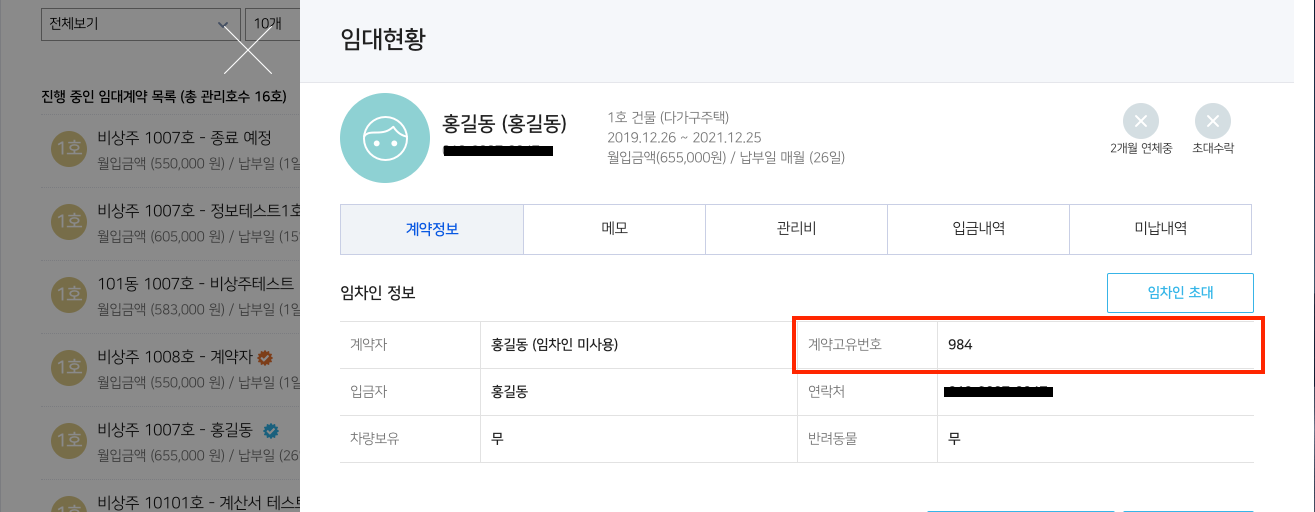
Task: Click the orange verified badge beside 계약자
Action: [265, 357]
